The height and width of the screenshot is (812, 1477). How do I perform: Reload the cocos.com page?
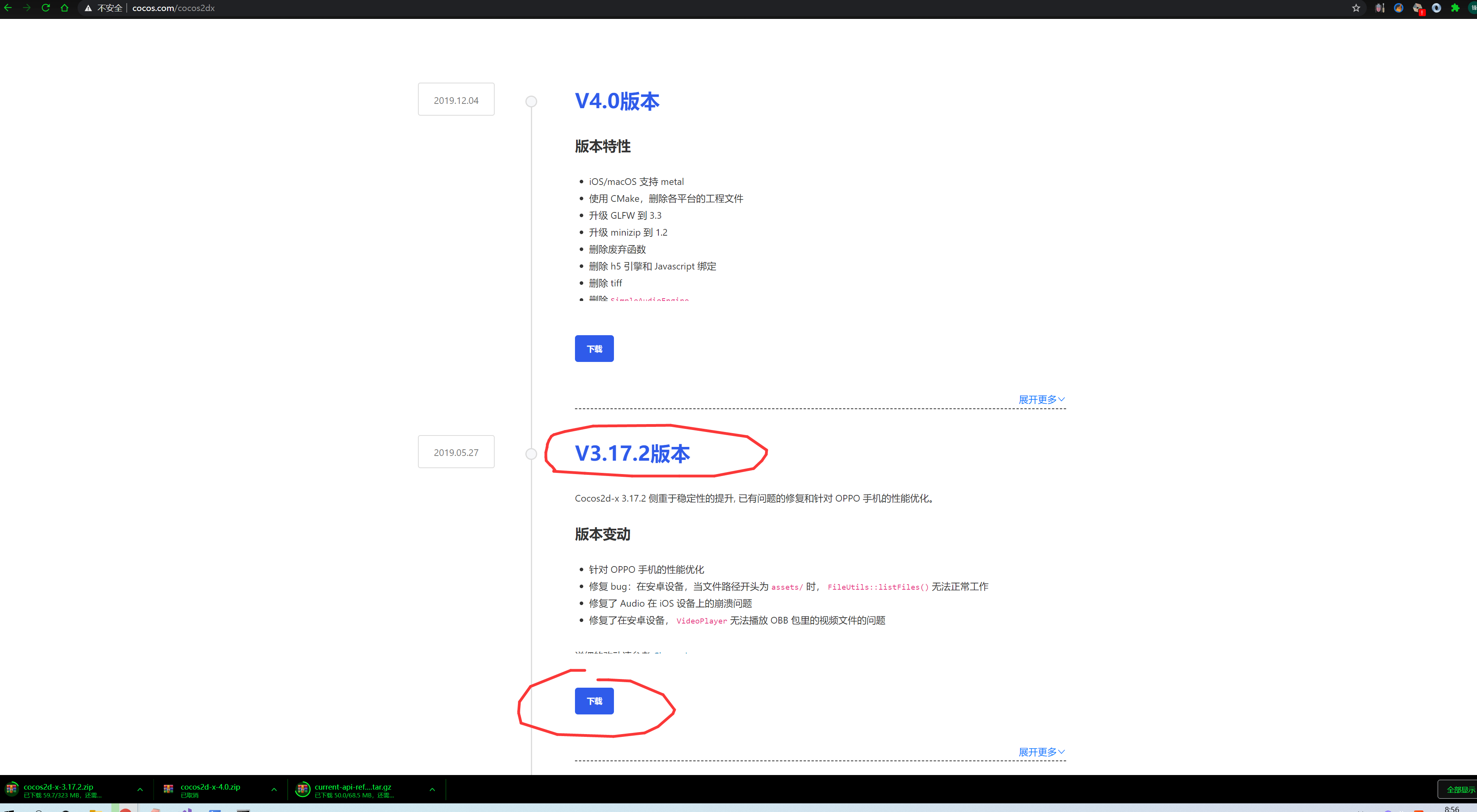click(45, 8)
